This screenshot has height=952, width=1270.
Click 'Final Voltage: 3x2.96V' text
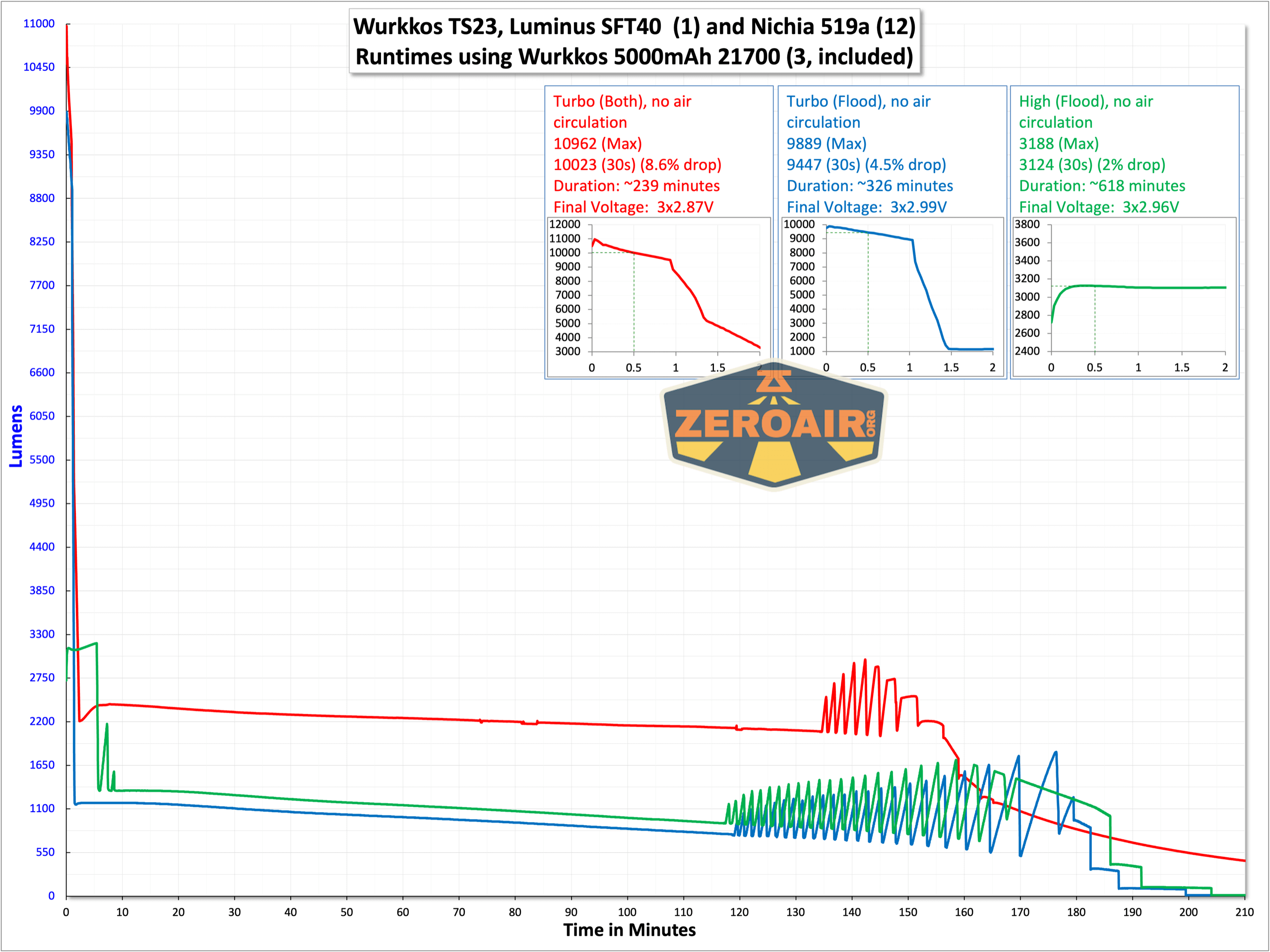click(1099, 207)
